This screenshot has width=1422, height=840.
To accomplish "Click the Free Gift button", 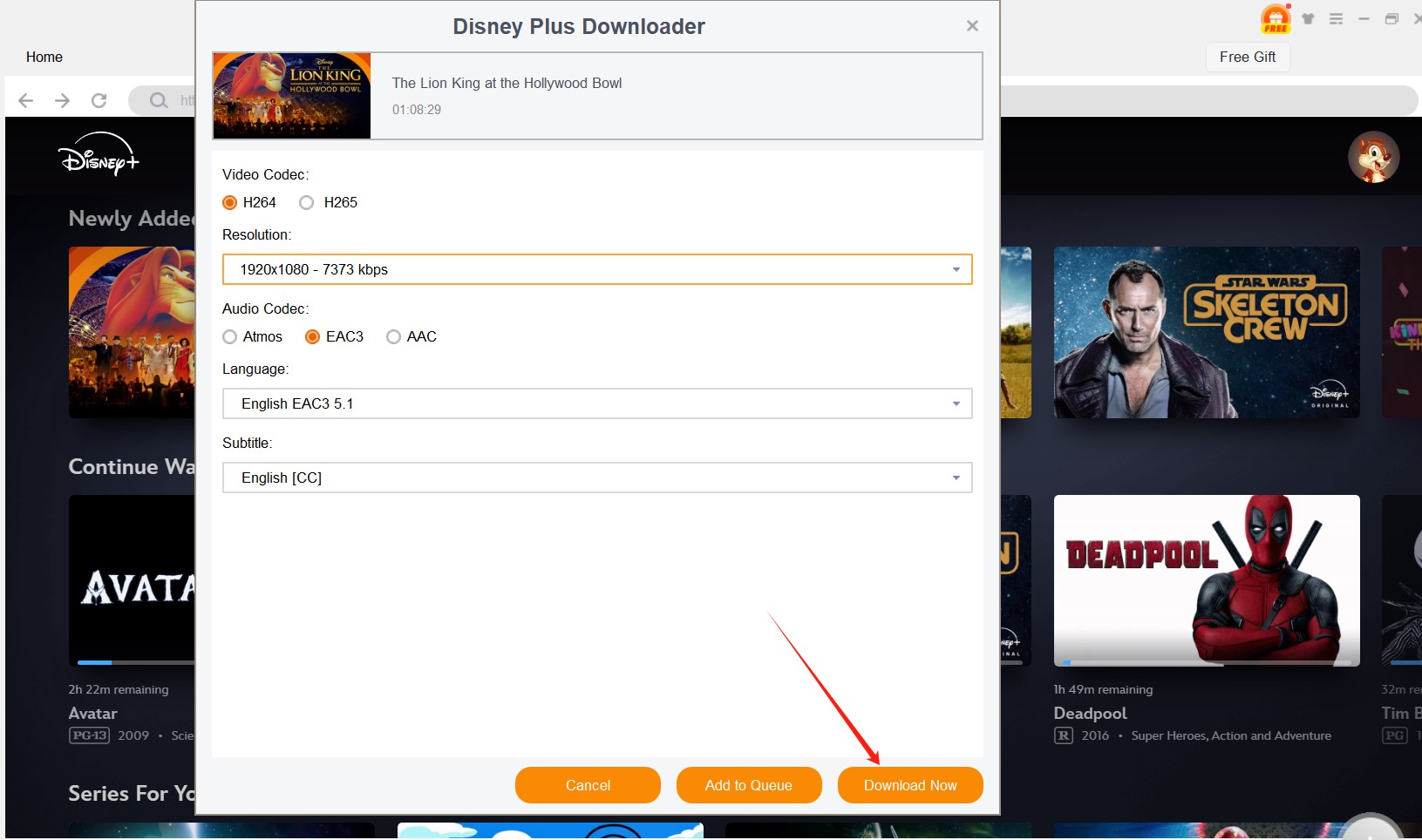I will (1248, 57).
